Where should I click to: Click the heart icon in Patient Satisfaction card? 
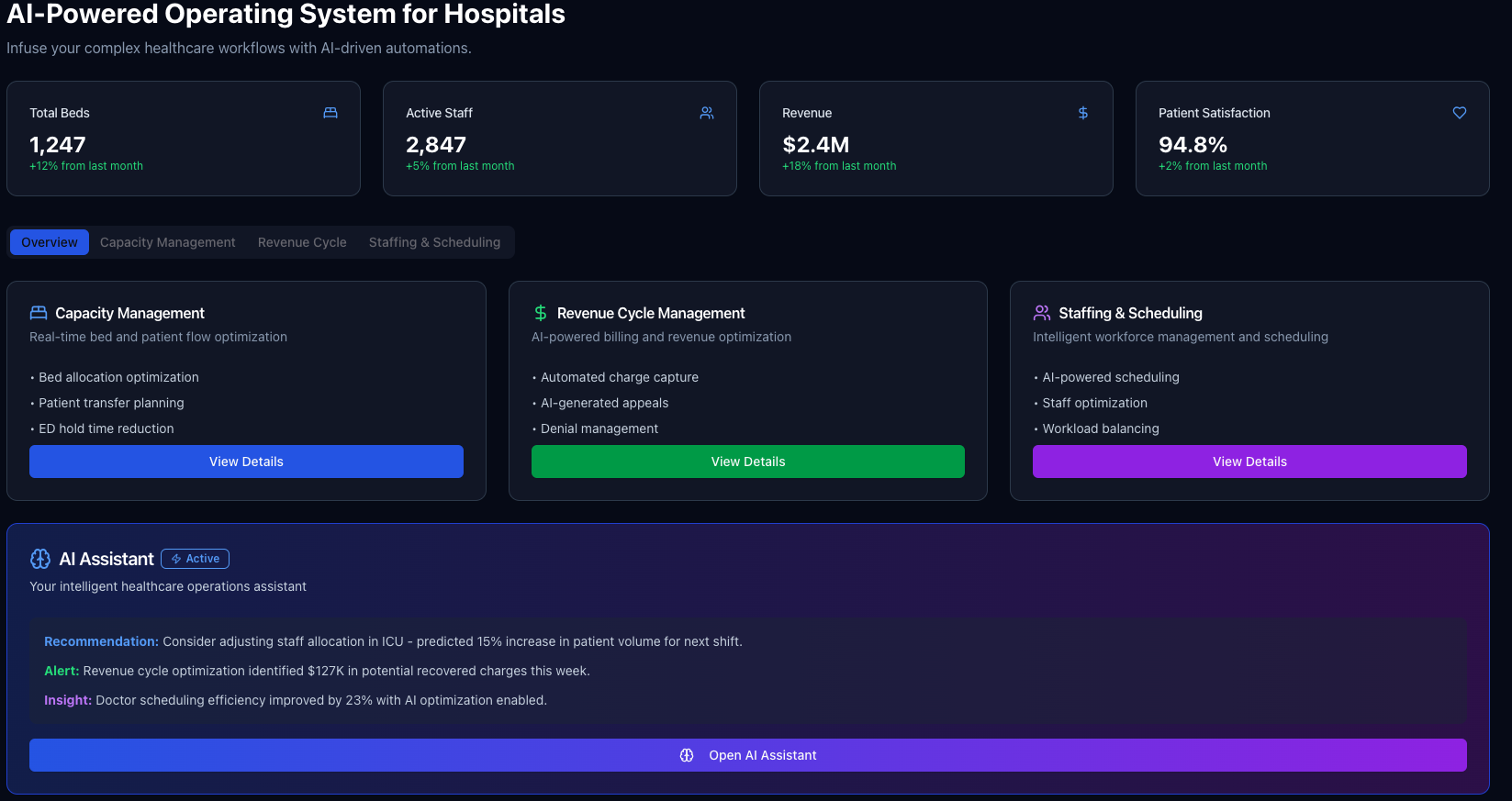pyautogui.click(x=1460, y=113)
